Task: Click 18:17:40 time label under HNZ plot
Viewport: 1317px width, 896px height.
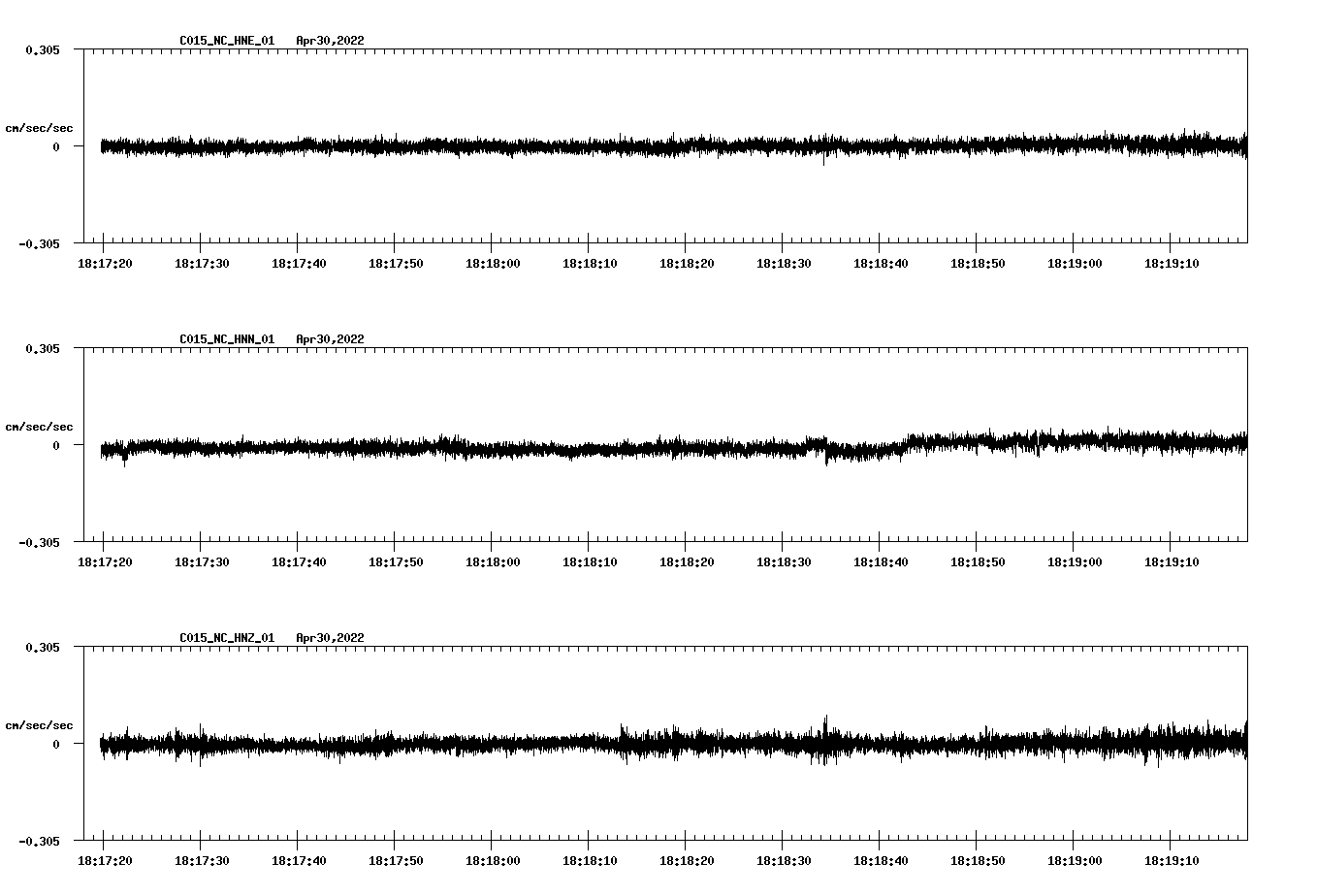Action: click(x=299, y=861)
